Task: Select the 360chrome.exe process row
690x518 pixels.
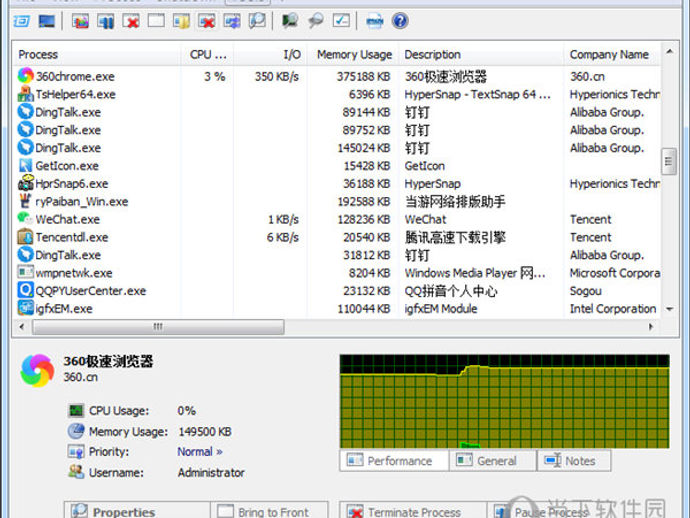Action: pos(339,76)
